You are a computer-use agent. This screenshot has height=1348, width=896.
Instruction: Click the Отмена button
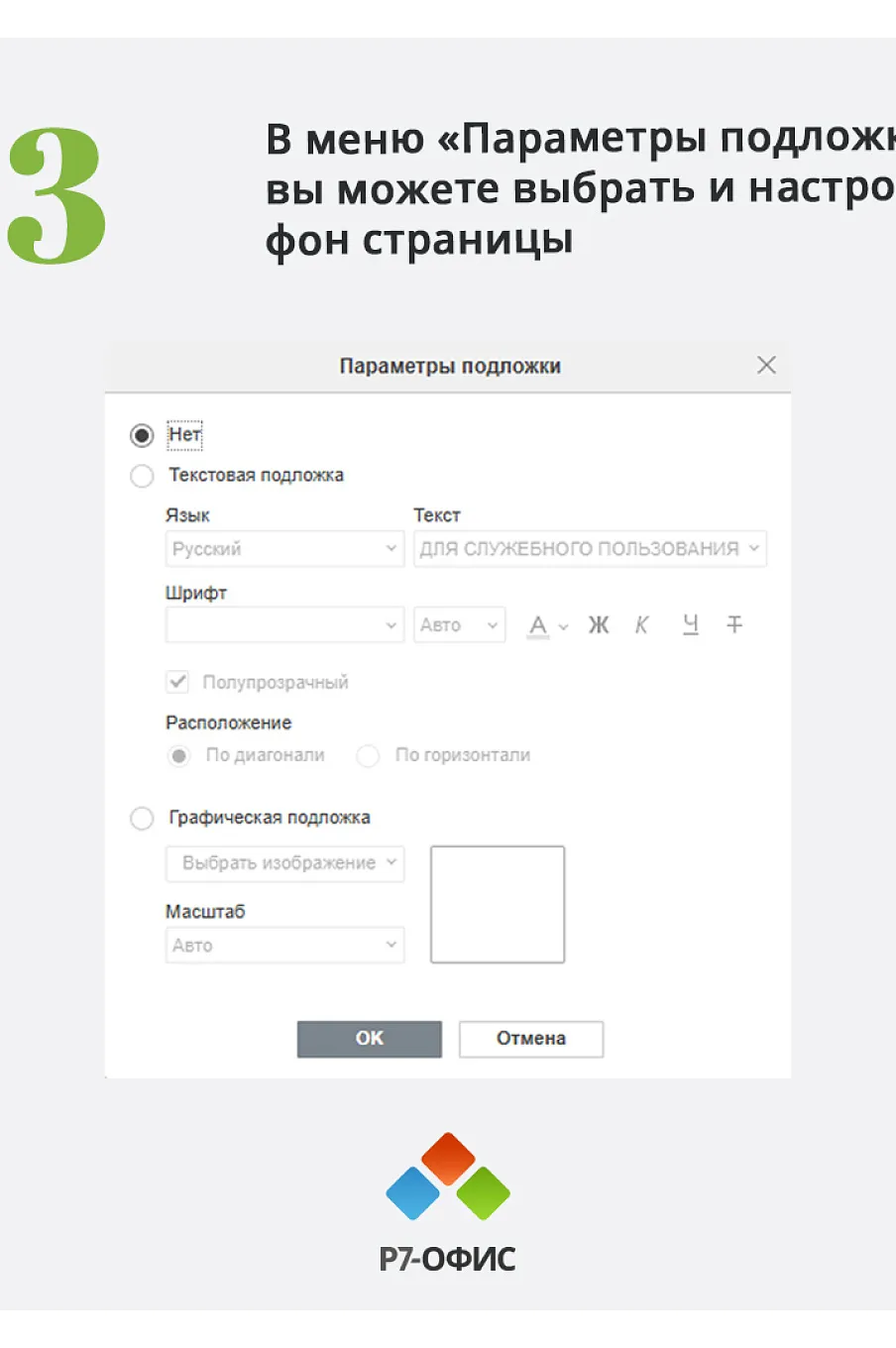point(531,1039)
